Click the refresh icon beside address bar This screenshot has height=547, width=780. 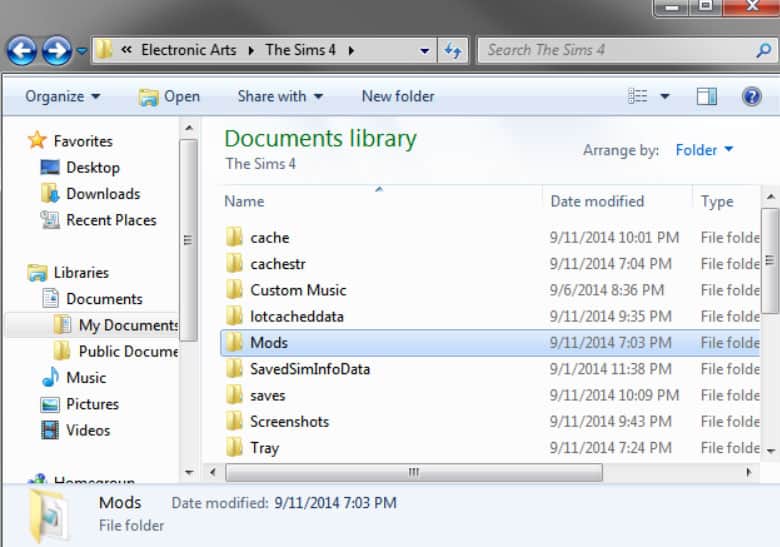coord(453,50)
